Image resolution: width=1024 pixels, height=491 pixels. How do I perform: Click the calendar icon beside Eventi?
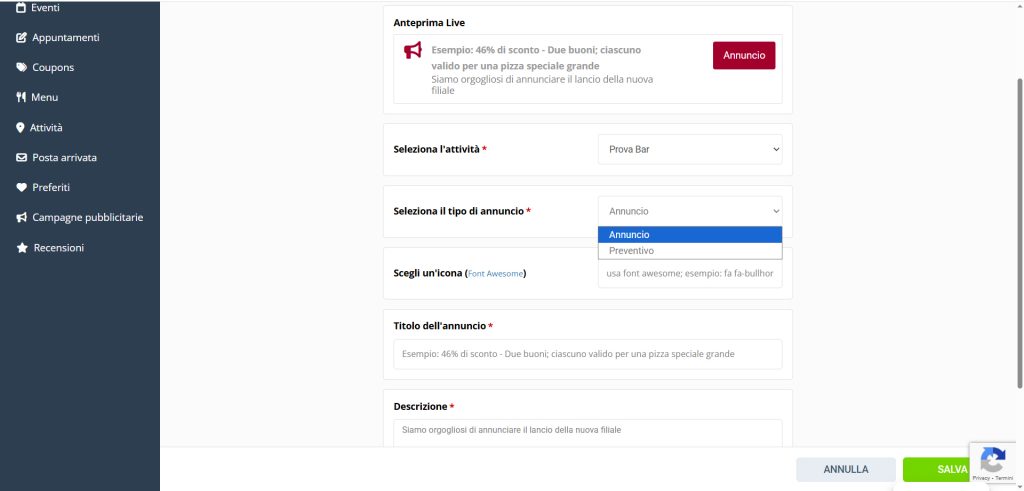pos(22,8)
